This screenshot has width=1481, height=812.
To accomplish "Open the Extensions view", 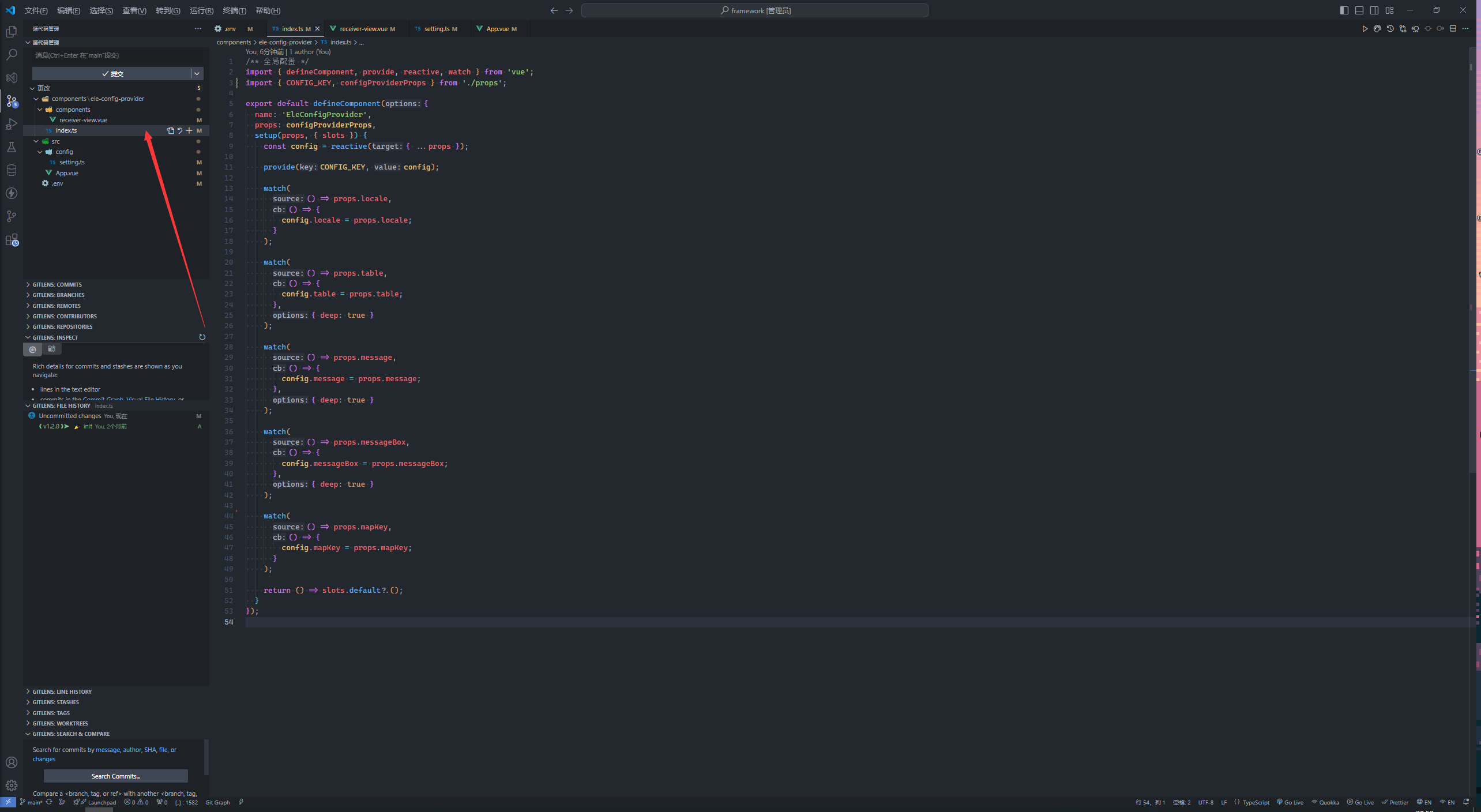I will click(x=11, y=240).
